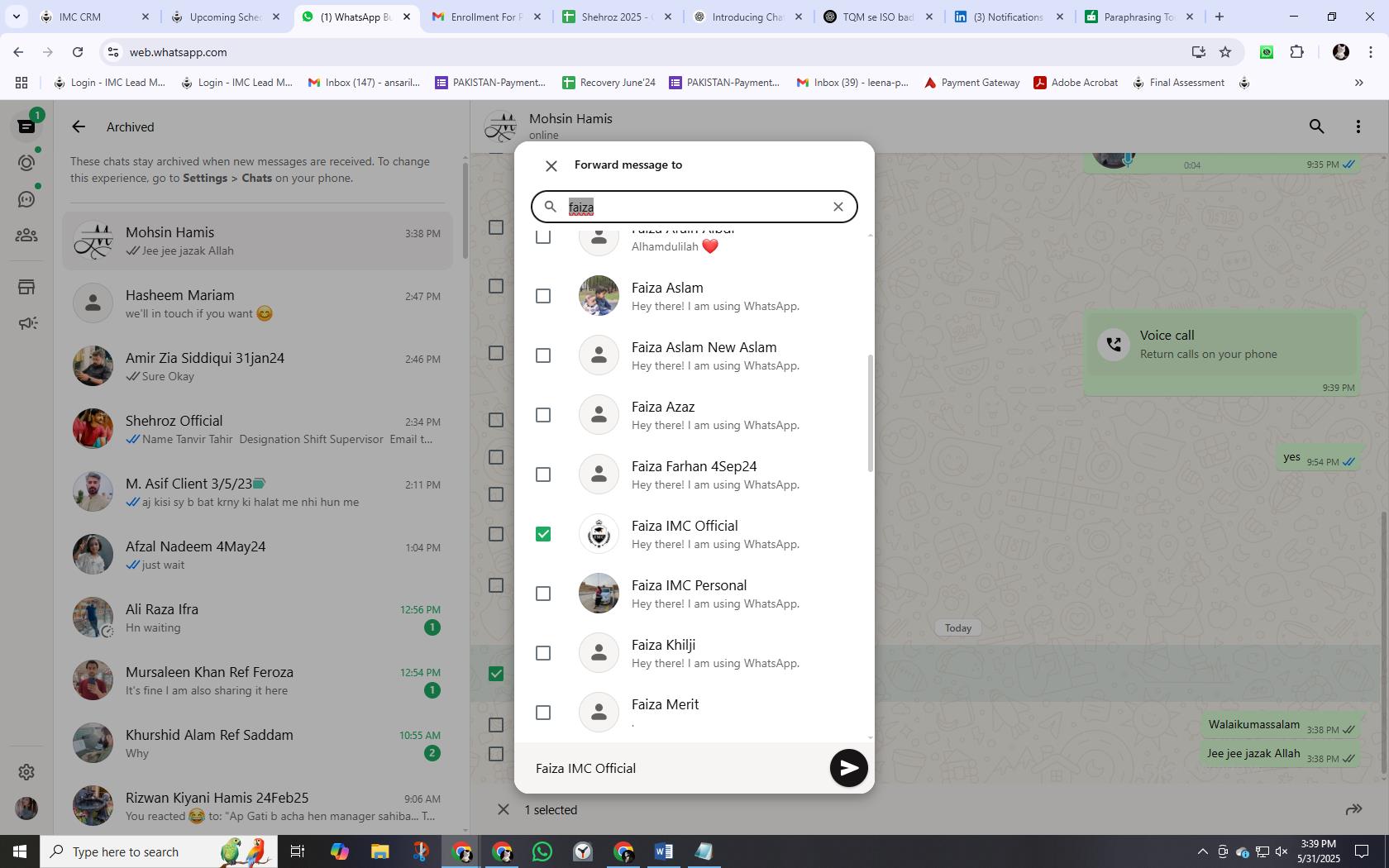This screenshot has width=1389, height=868.
Task: Close the Forward message dialog
Action: tap(551, 165)
